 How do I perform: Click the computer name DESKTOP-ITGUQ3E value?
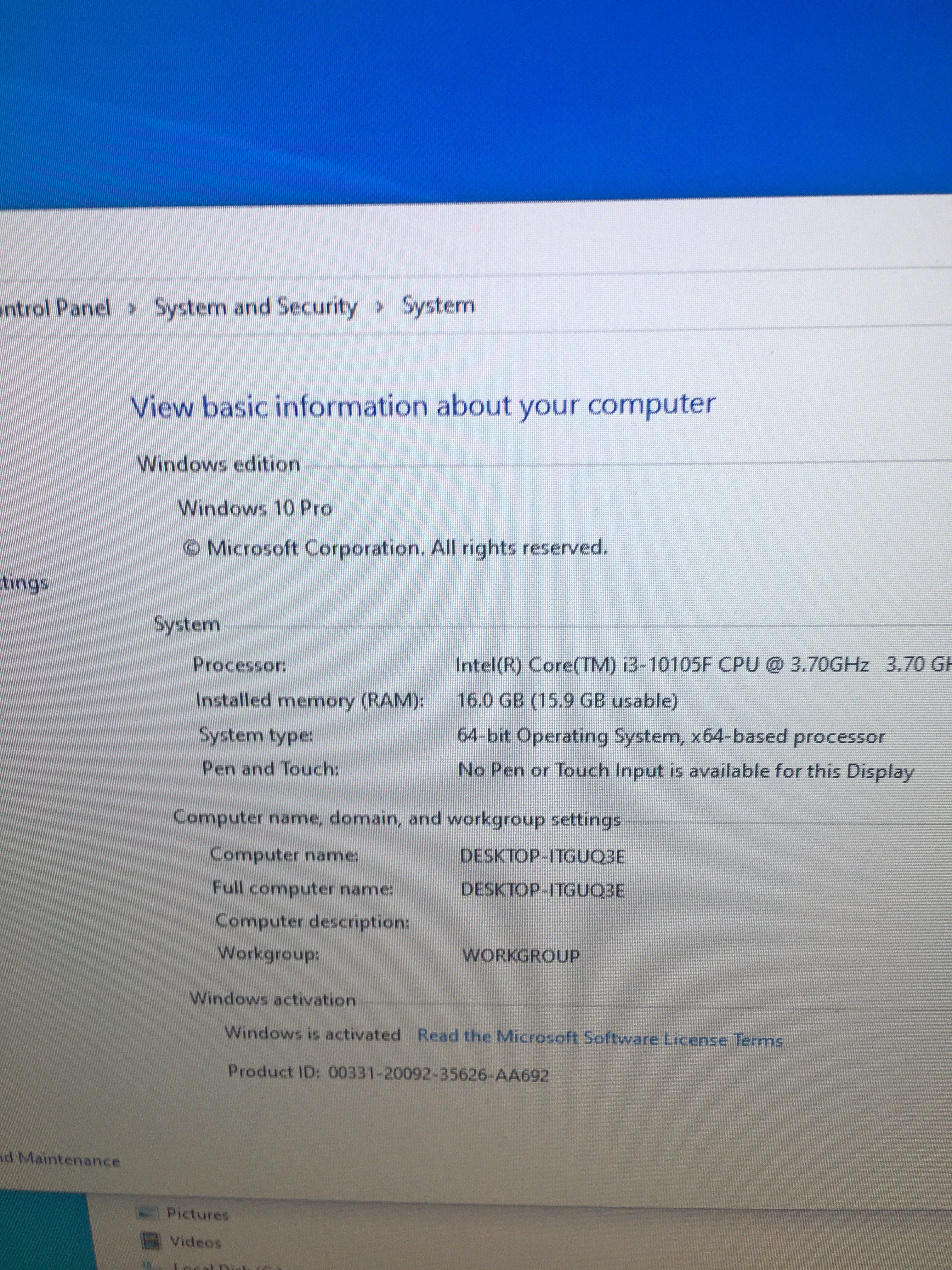point(542,857)
